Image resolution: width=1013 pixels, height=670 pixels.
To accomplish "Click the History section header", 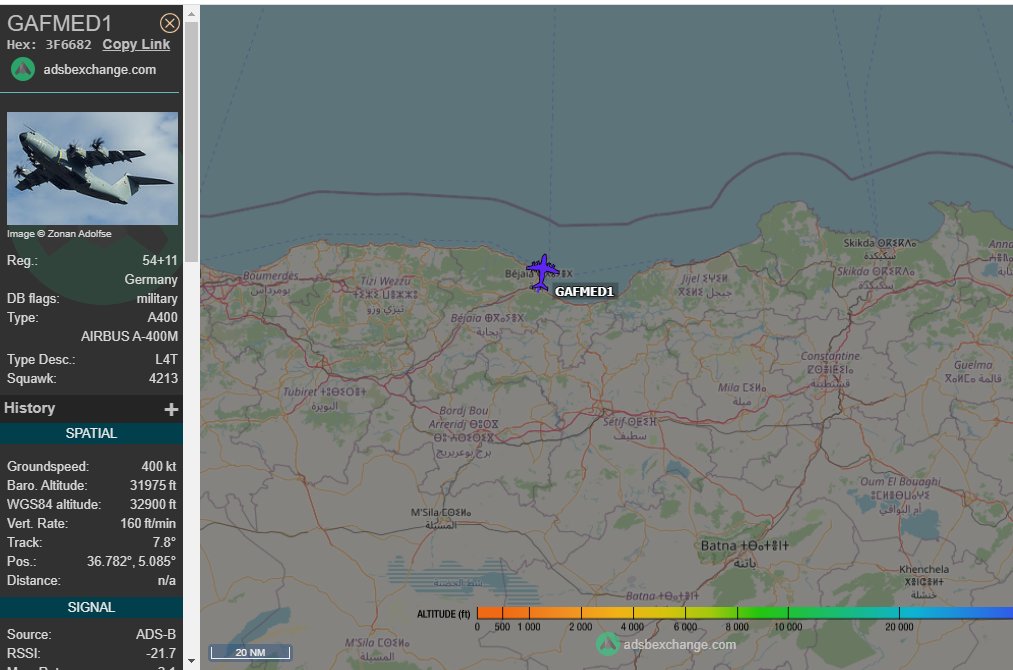I will click(91, 408).
